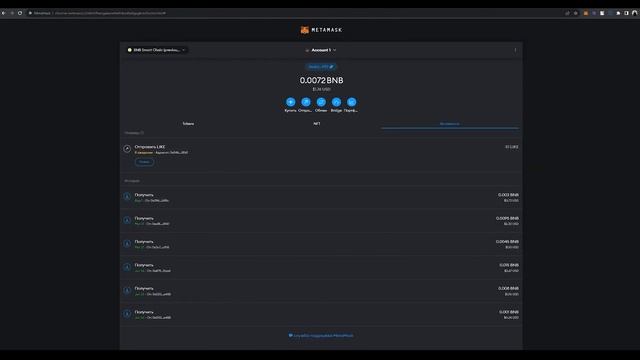Screen dimensions: 640x360
Task: Open the pending Send LIKE transaction
Action: (x=321, y=155)
